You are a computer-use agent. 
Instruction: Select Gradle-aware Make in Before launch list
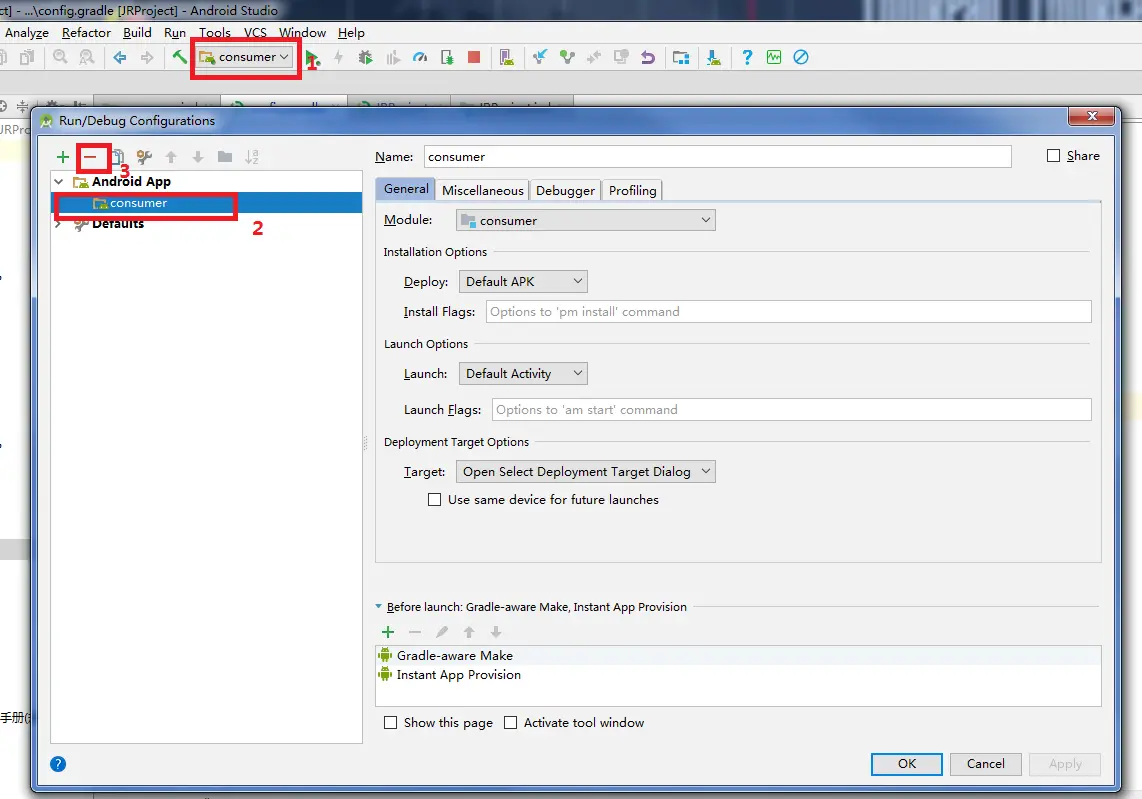[738, 656]
